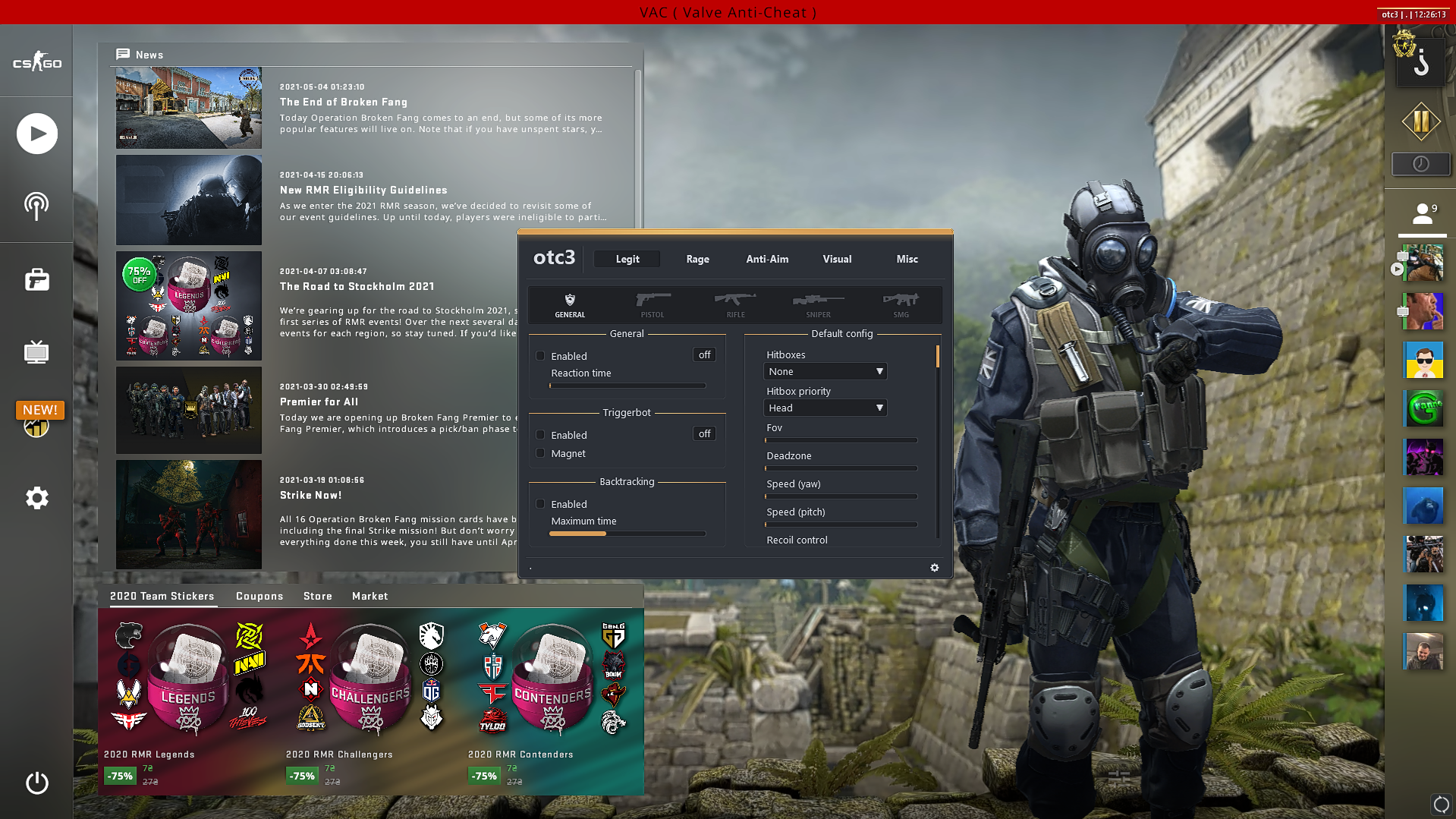The width and height of the screenshot is (1456, 819).
Task: Open the broadcast antenna icon
Action: click(x=36, y=206)
